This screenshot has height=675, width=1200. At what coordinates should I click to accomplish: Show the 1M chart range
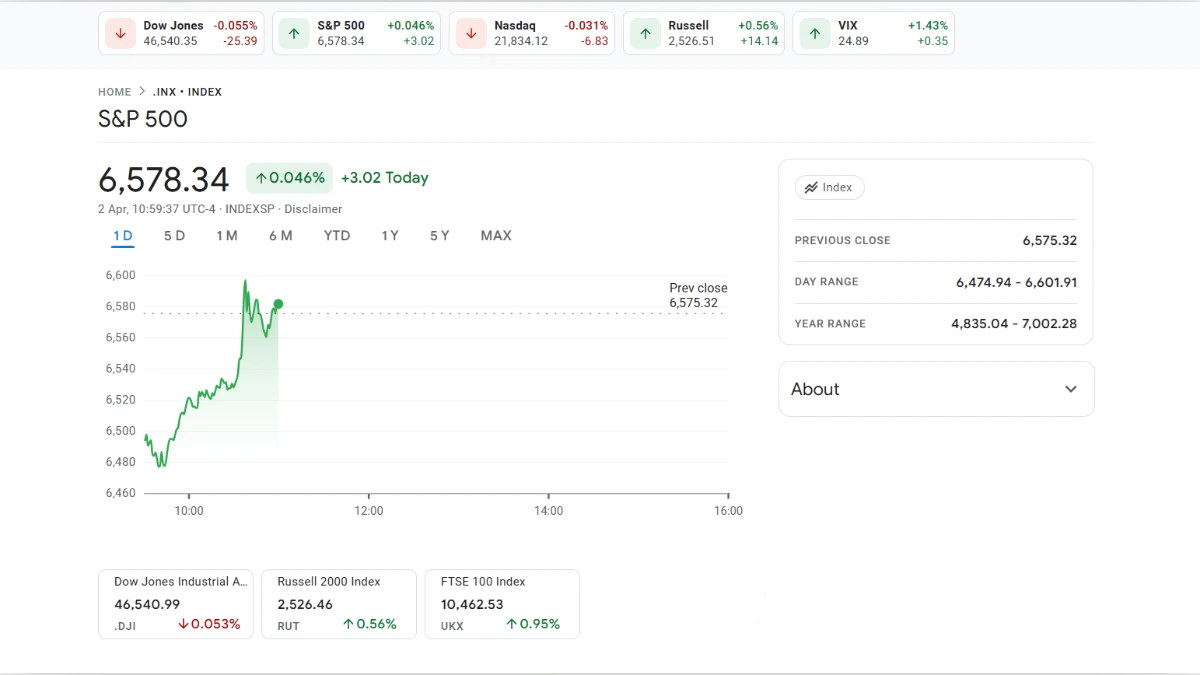click(x=227, y=236)
